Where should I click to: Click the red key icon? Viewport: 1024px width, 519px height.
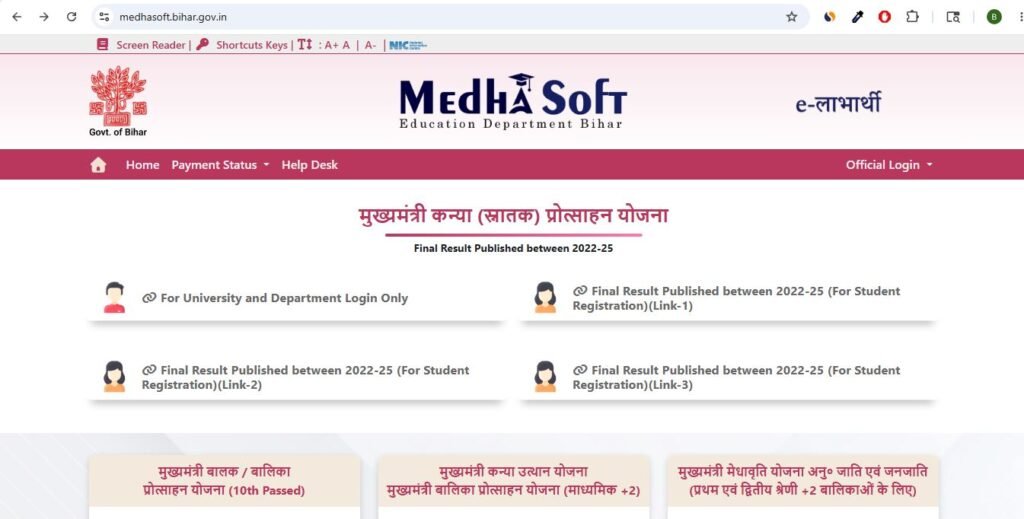[202, 44]
